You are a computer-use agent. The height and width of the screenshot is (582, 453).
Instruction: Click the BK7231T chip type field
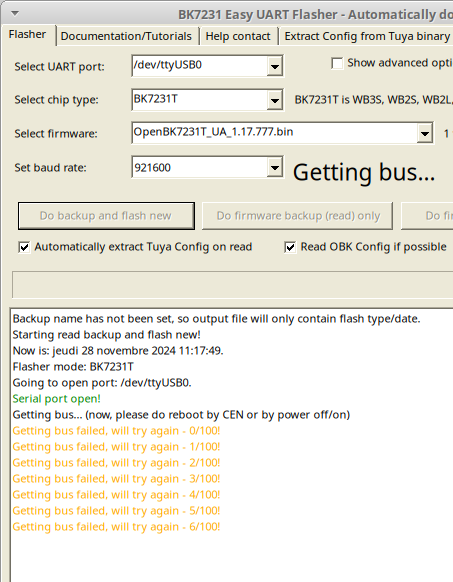coord(199,100)
